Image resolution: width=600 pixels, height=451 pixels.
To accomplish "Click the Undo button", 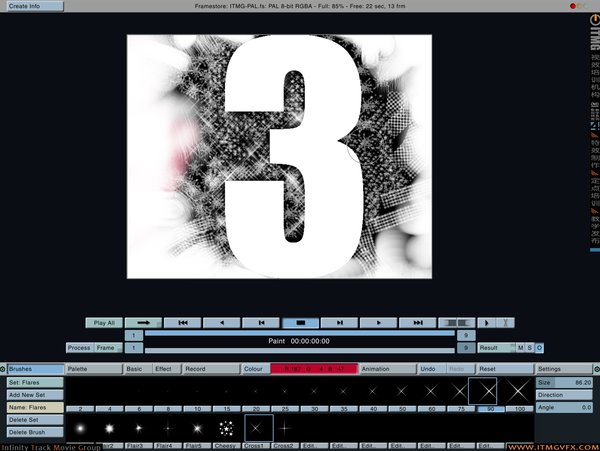I will tap(432, 369).
